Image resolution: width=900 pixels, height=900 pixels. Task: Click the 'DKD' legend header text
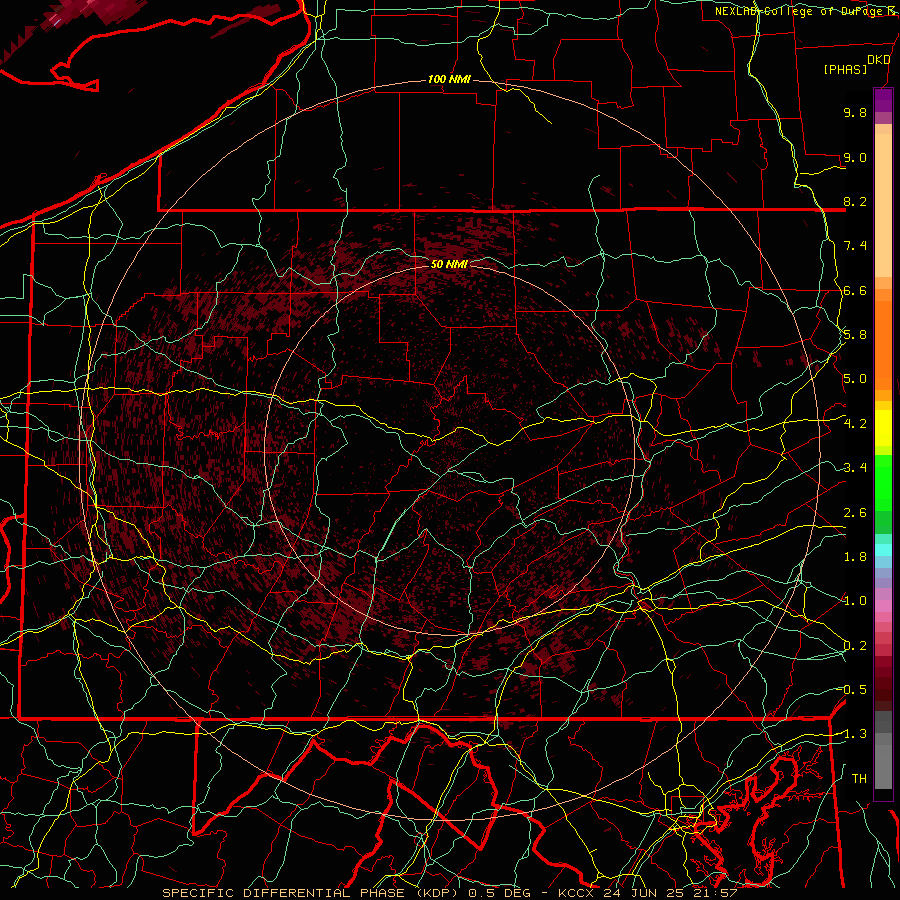click(x=878, y=60)
